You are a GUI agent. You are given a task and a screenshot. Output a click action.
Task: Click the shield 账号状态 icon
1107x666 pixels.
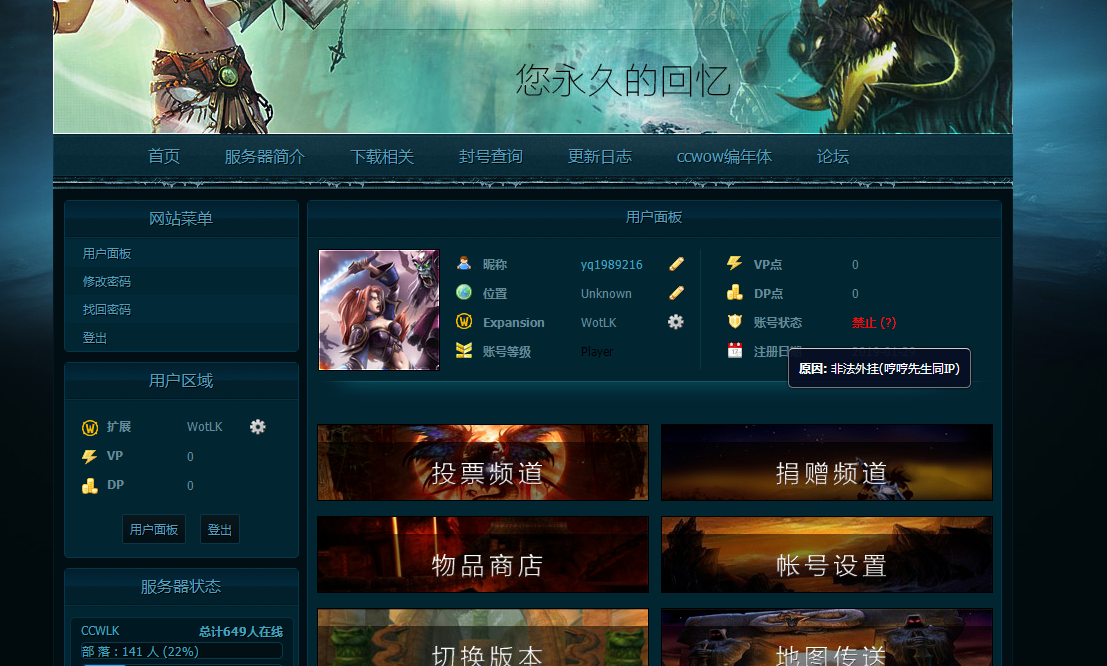(x=735, y=322)
